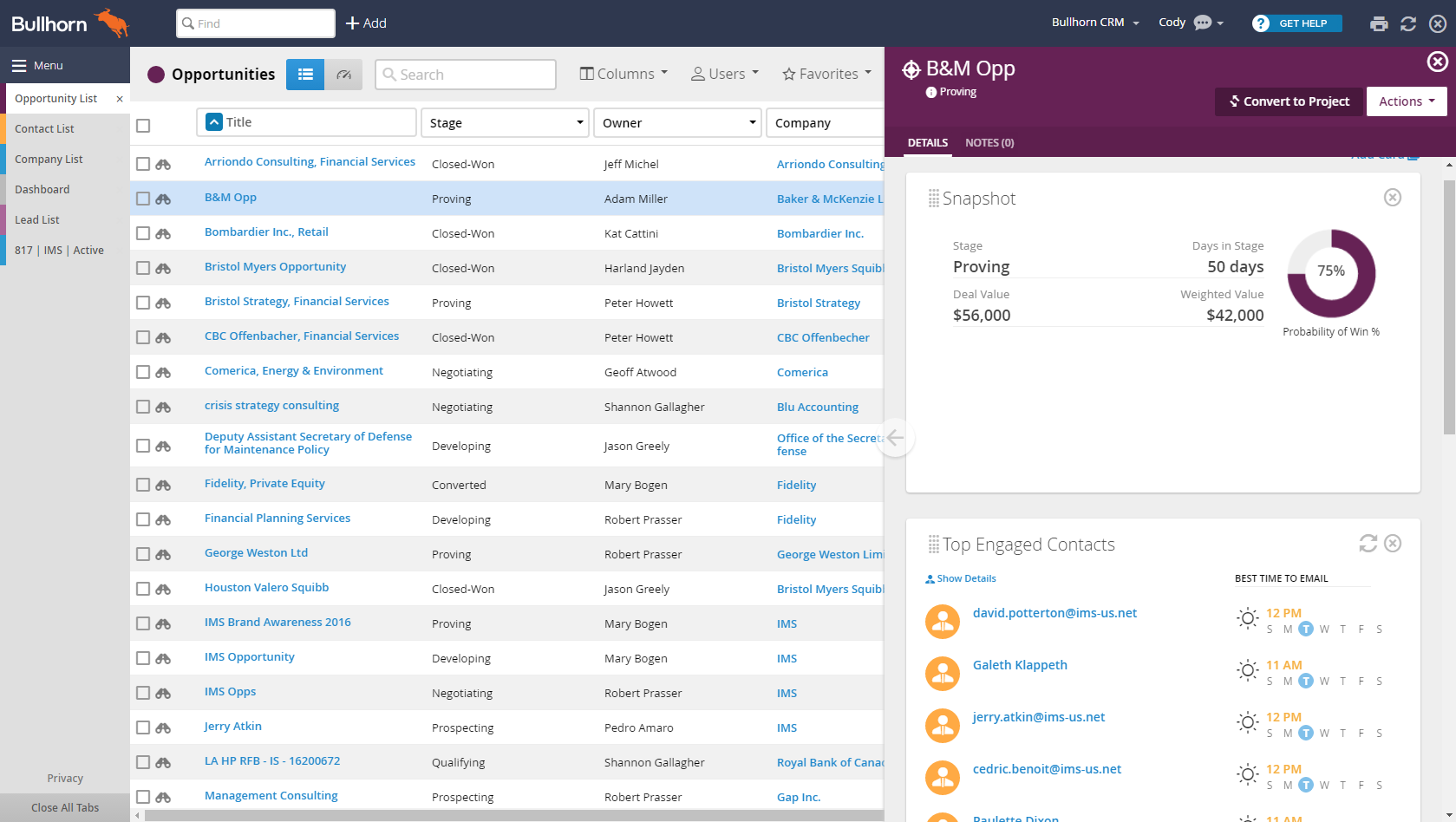Switch to dashboard gauge view icon

pyautogui.click(x=343, y=75)
